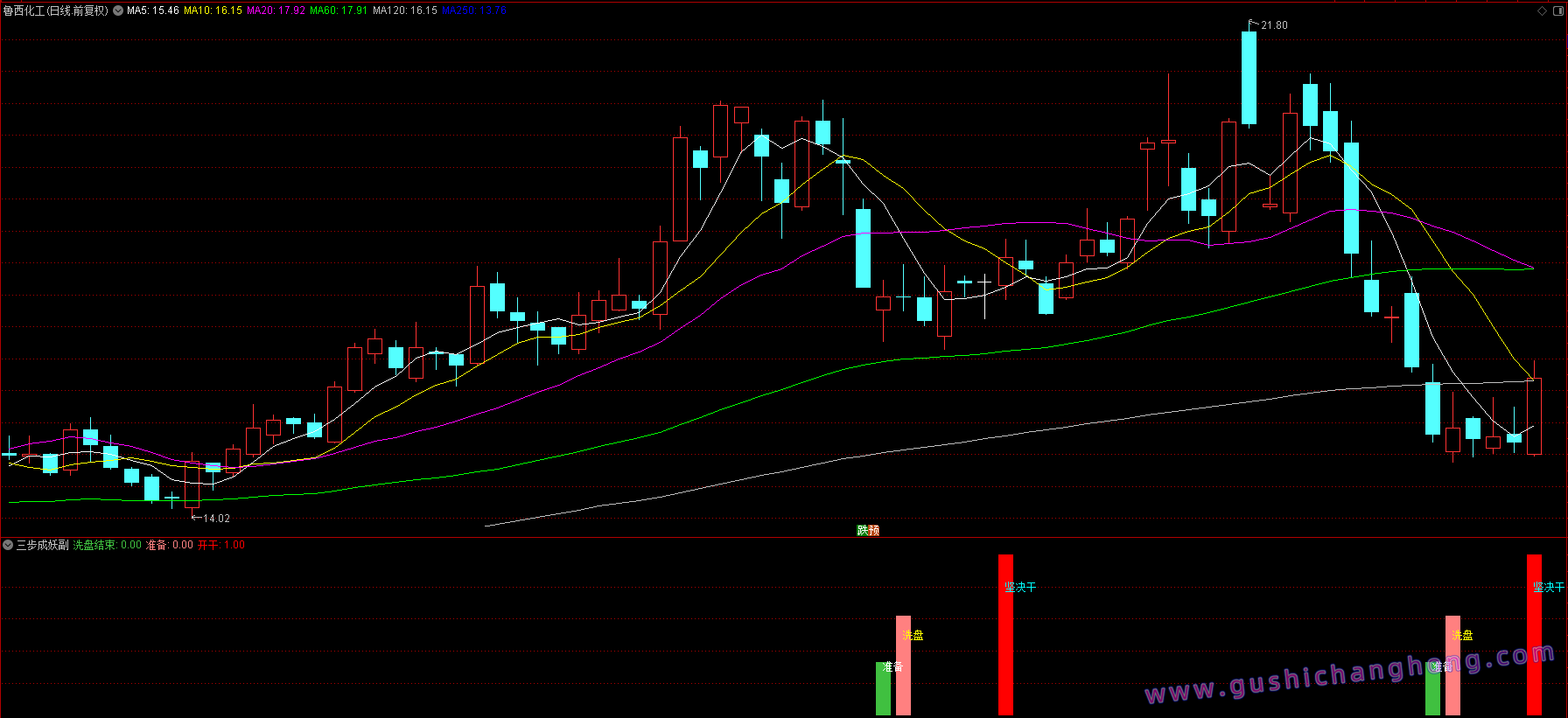Click the first green 准备 signal bar
1568x718 pixels.
(883, 688)
